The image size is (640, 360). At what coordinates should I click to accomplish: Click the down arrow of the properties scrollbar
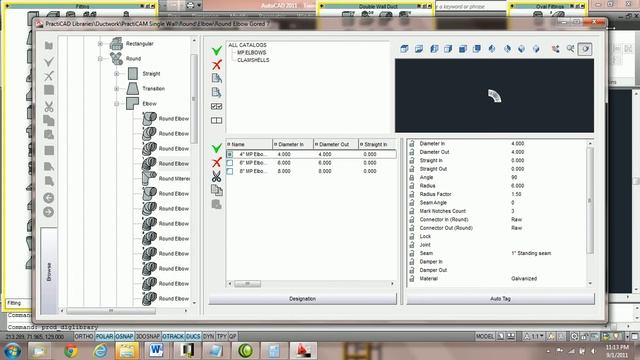[x=590, y=283]
